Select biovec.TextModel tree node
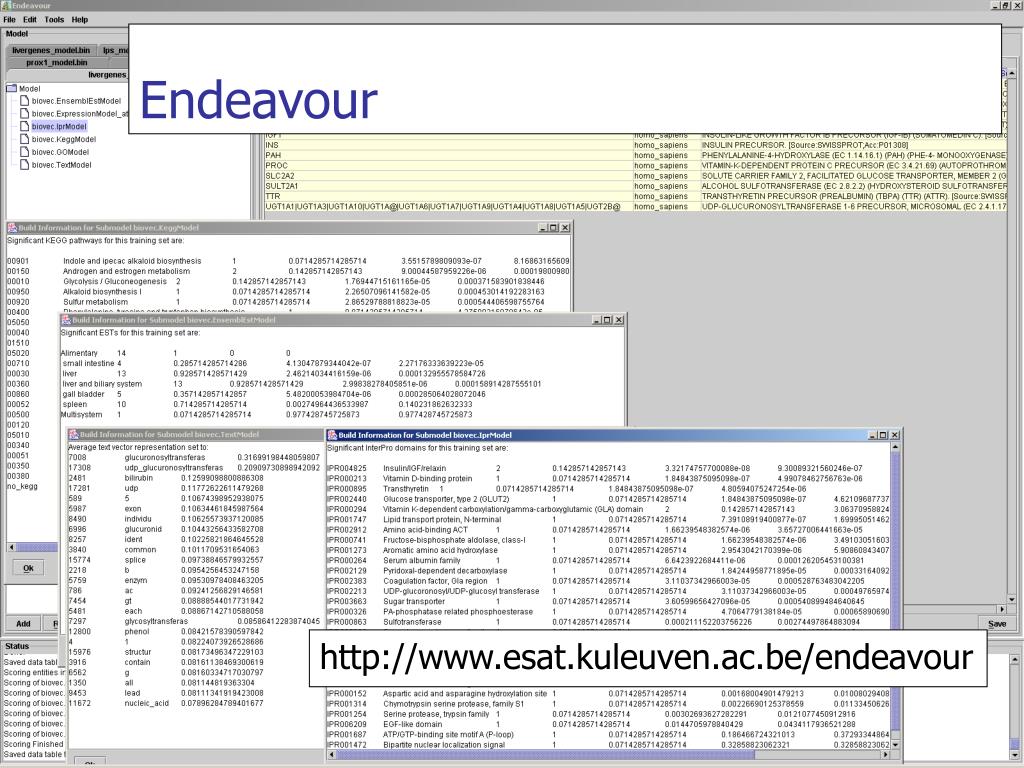The image size is (1024, 768). (x=61, y=165)
